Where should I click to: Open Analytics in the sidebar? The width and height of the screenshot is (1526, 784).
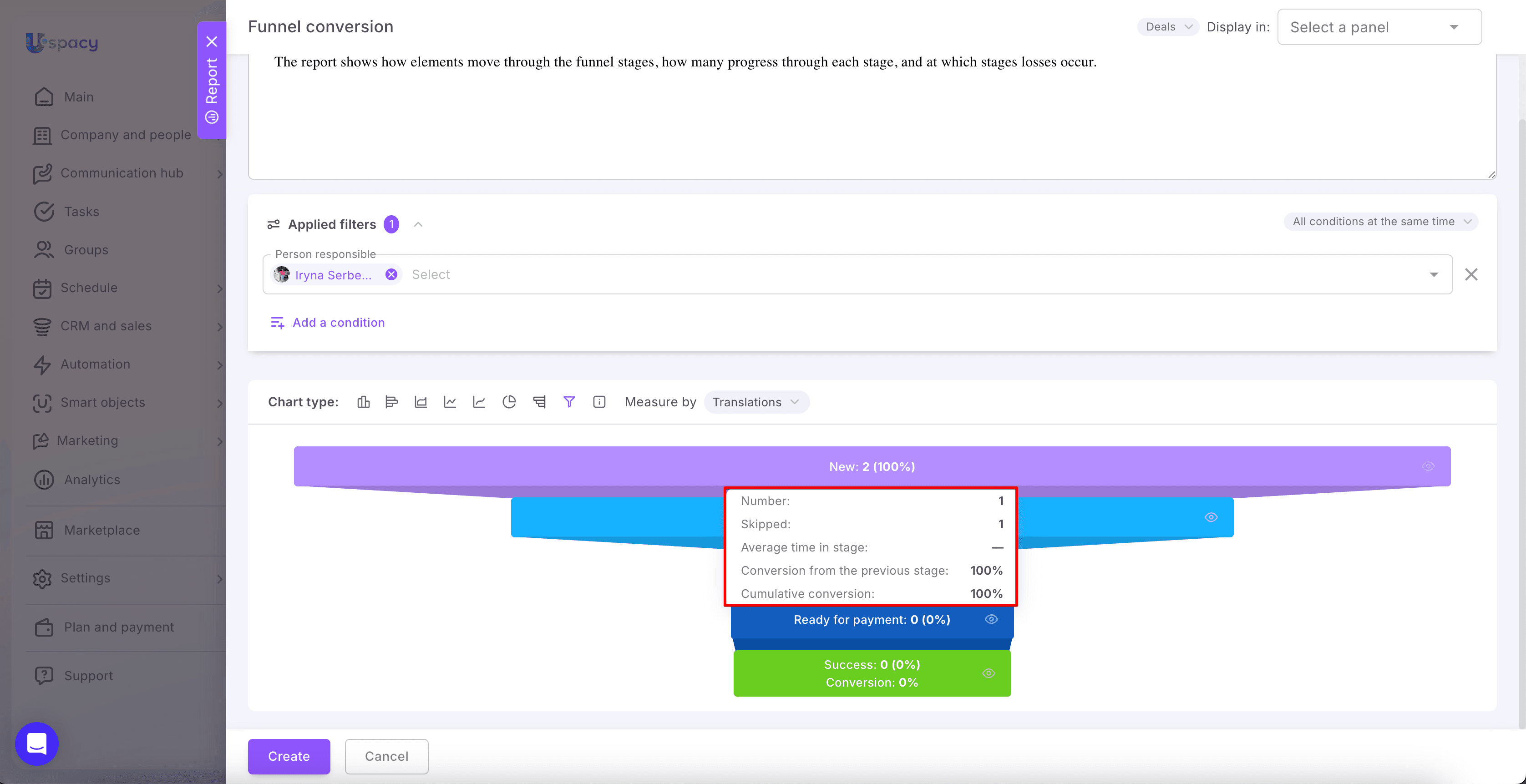[x=92, y=480]
